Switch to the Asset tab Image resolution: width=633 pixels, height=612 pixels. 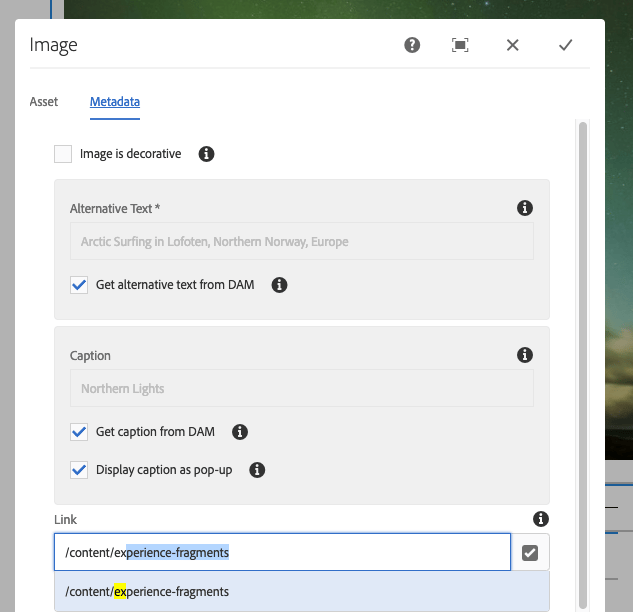click(44, 102)
